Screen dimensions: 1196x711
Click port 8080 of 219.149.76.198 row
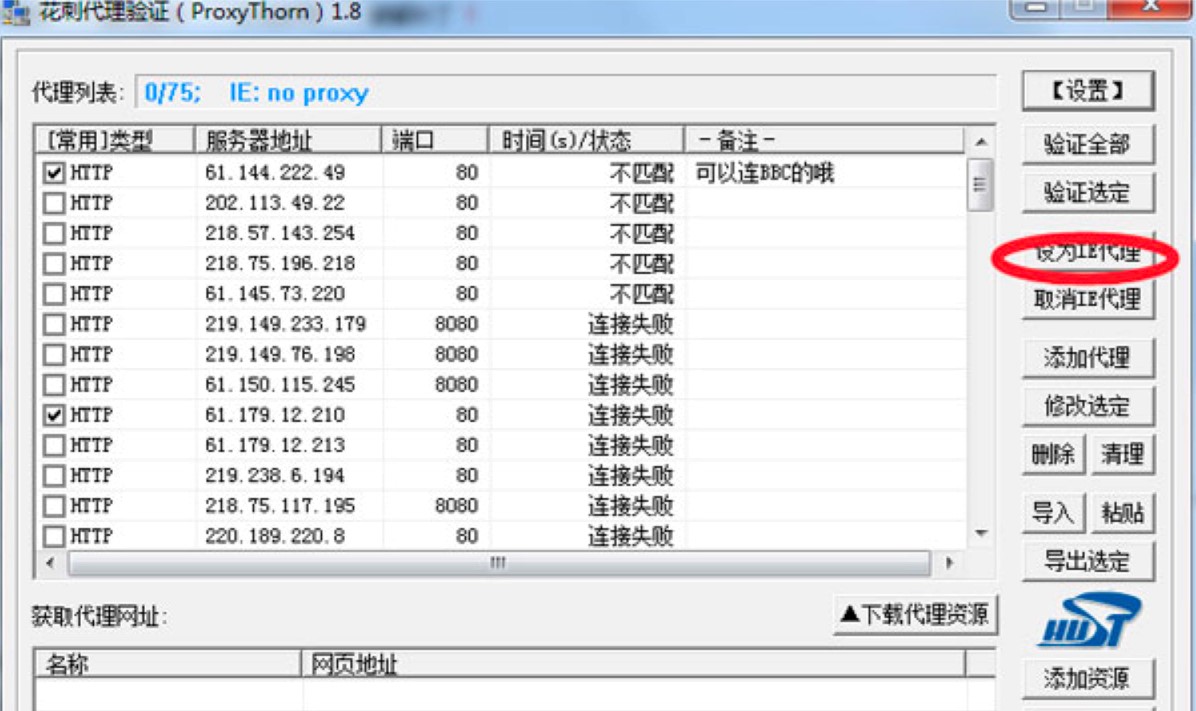click(456, 355)
